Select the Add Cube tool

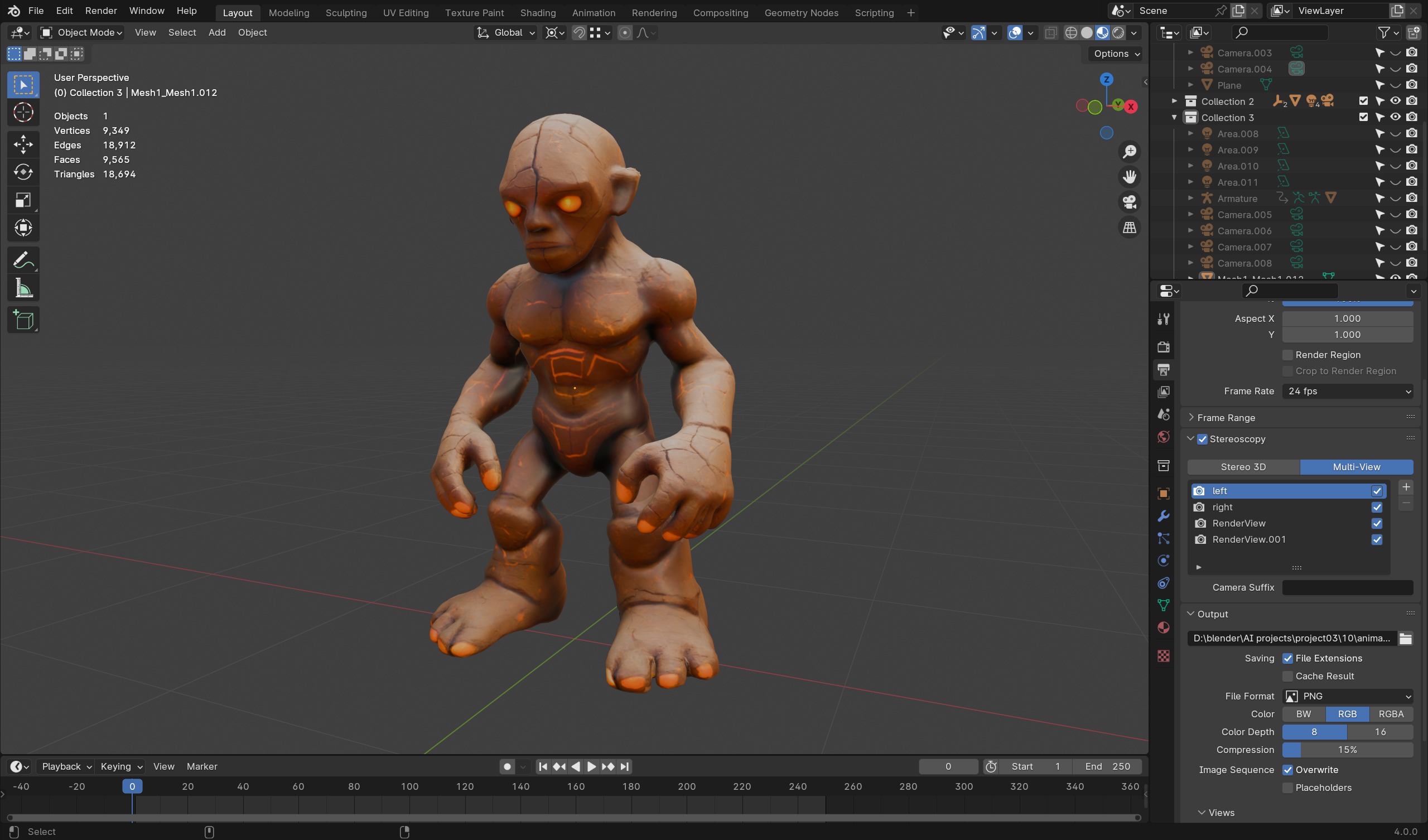coord(23,320)
